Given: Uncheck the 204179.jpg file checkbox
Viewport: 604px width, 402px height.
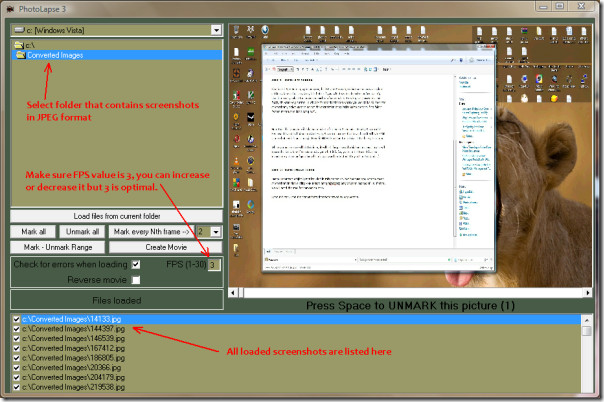Looking at the screenshot, I should click(x=16, y=377).
